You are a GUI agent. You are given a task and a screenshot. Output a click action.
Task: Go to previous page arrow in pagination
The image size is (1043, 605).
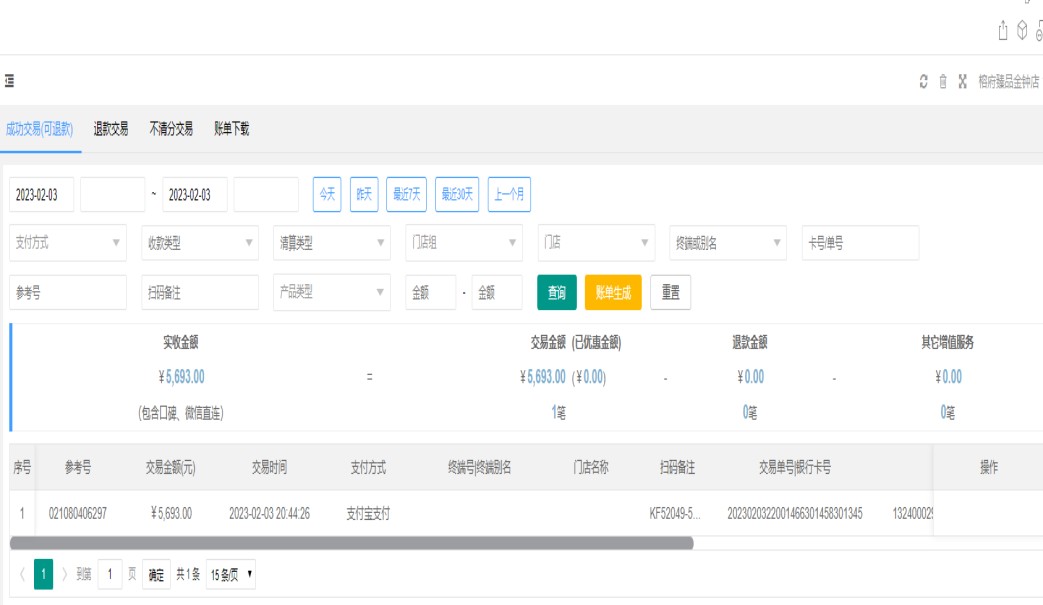pos(22,575)
